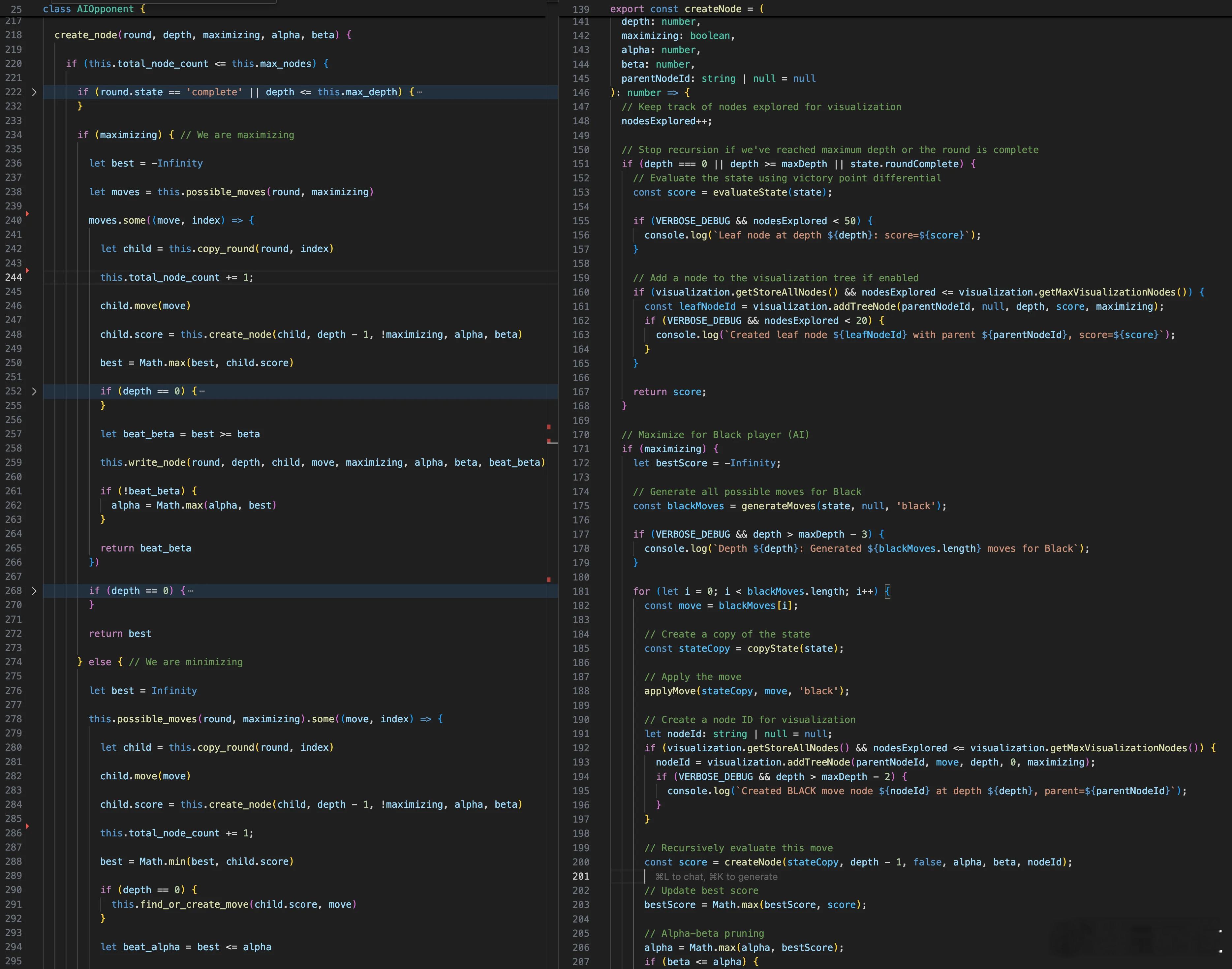
Task: Click 'return beat_beta' statement
Action: point(146,548)
